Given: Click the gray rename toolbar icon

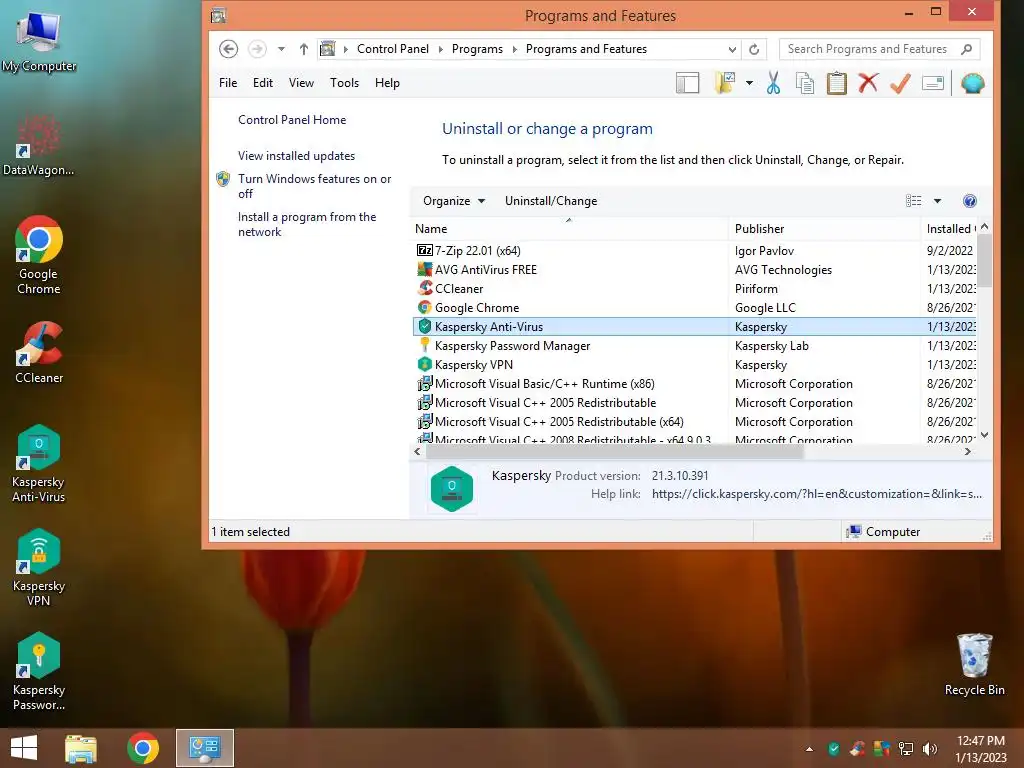Looking at the screenshot, I should 933,83.
